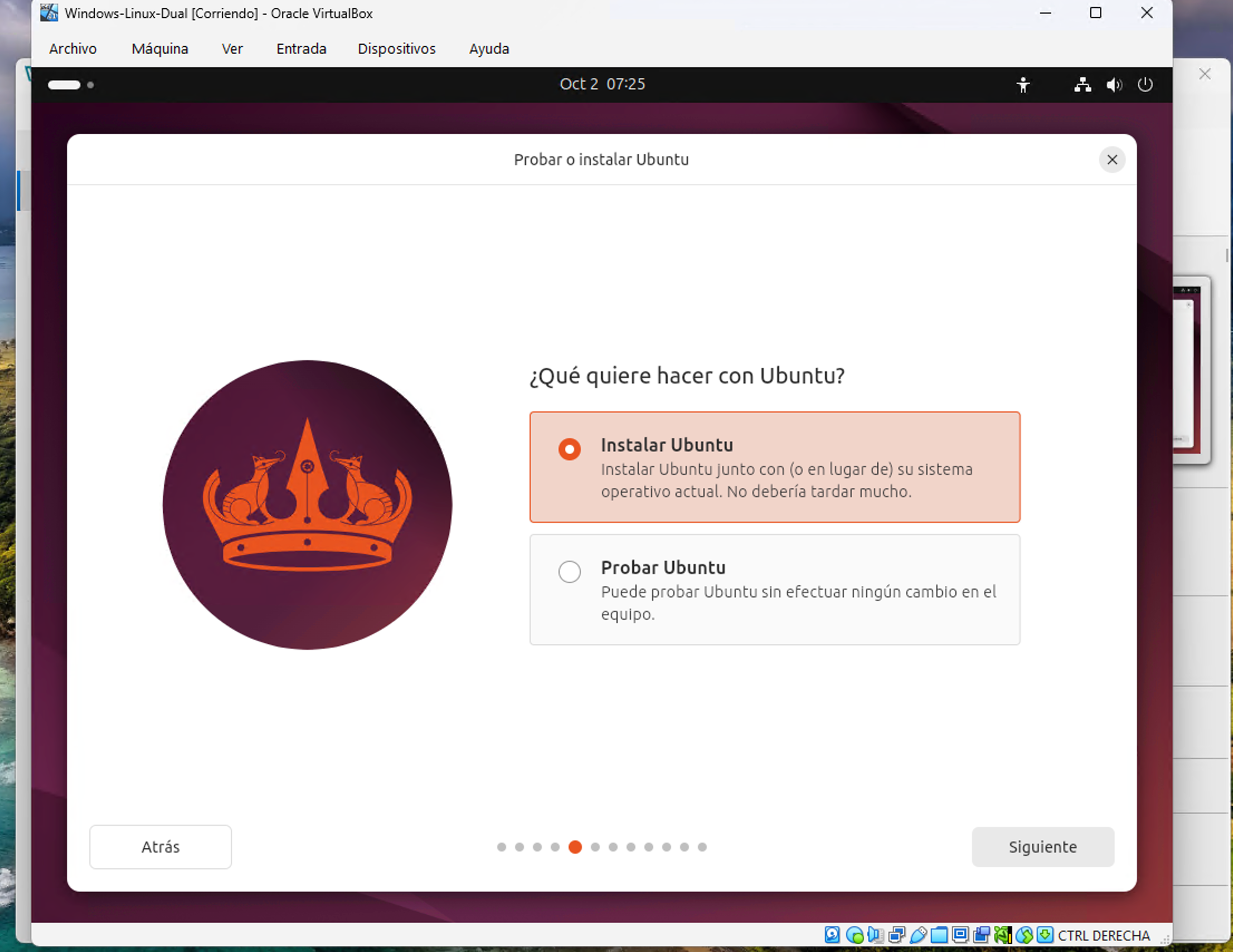
Task: Minimize the VirtualBox VM window
Action: coord(1045,12)
